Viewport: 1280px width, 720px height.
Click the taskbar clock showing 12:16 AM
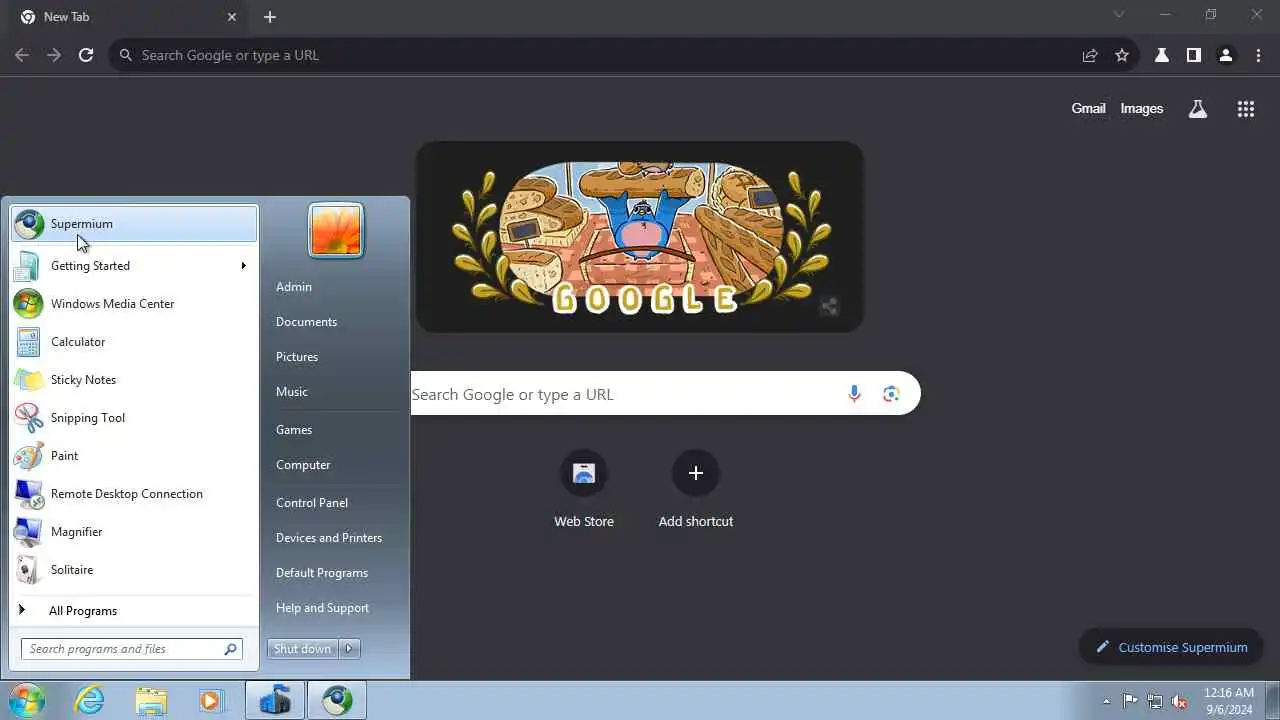1229,700
